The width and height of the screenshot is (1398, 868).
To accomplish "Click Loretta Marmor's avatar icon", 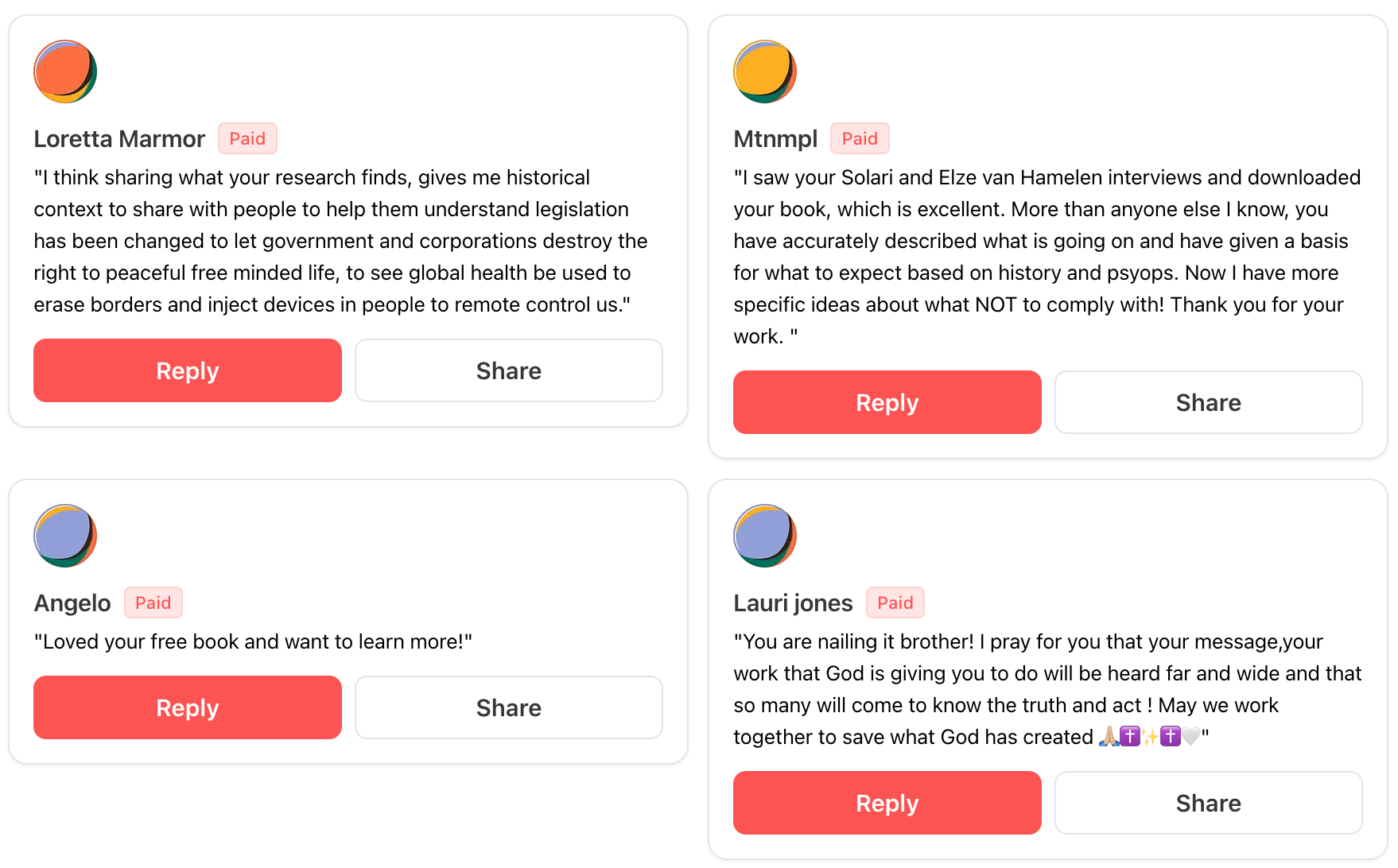I will coord(65,72).
